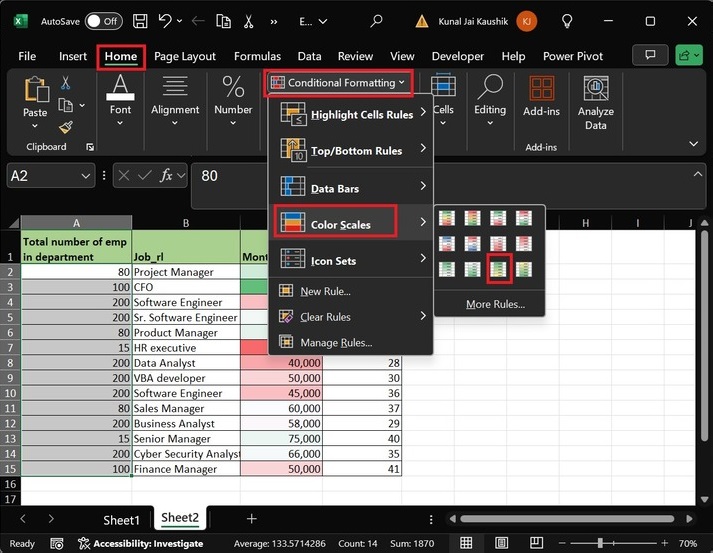Expand the Name Box dropdown arrow
Viewport: 713px width, 553px height.
(86, 176)
